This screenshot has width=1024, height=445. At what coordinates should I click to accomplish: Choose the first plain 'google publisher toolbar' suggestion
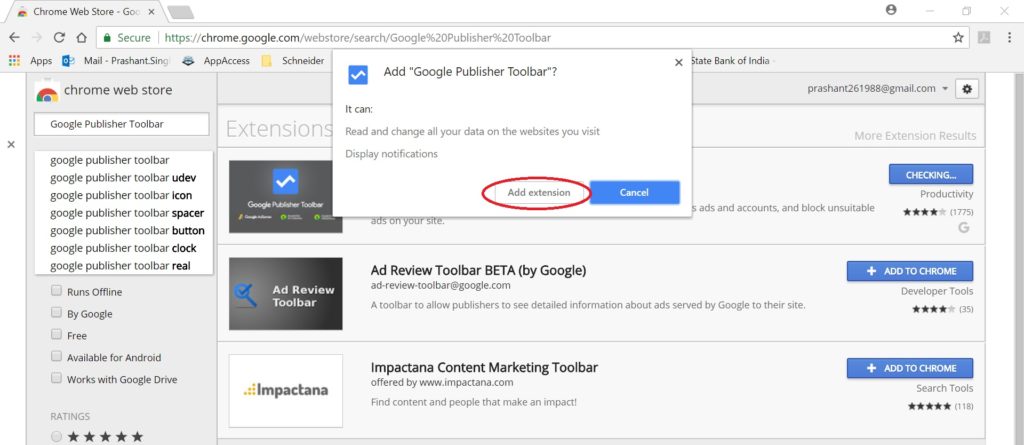123,160
